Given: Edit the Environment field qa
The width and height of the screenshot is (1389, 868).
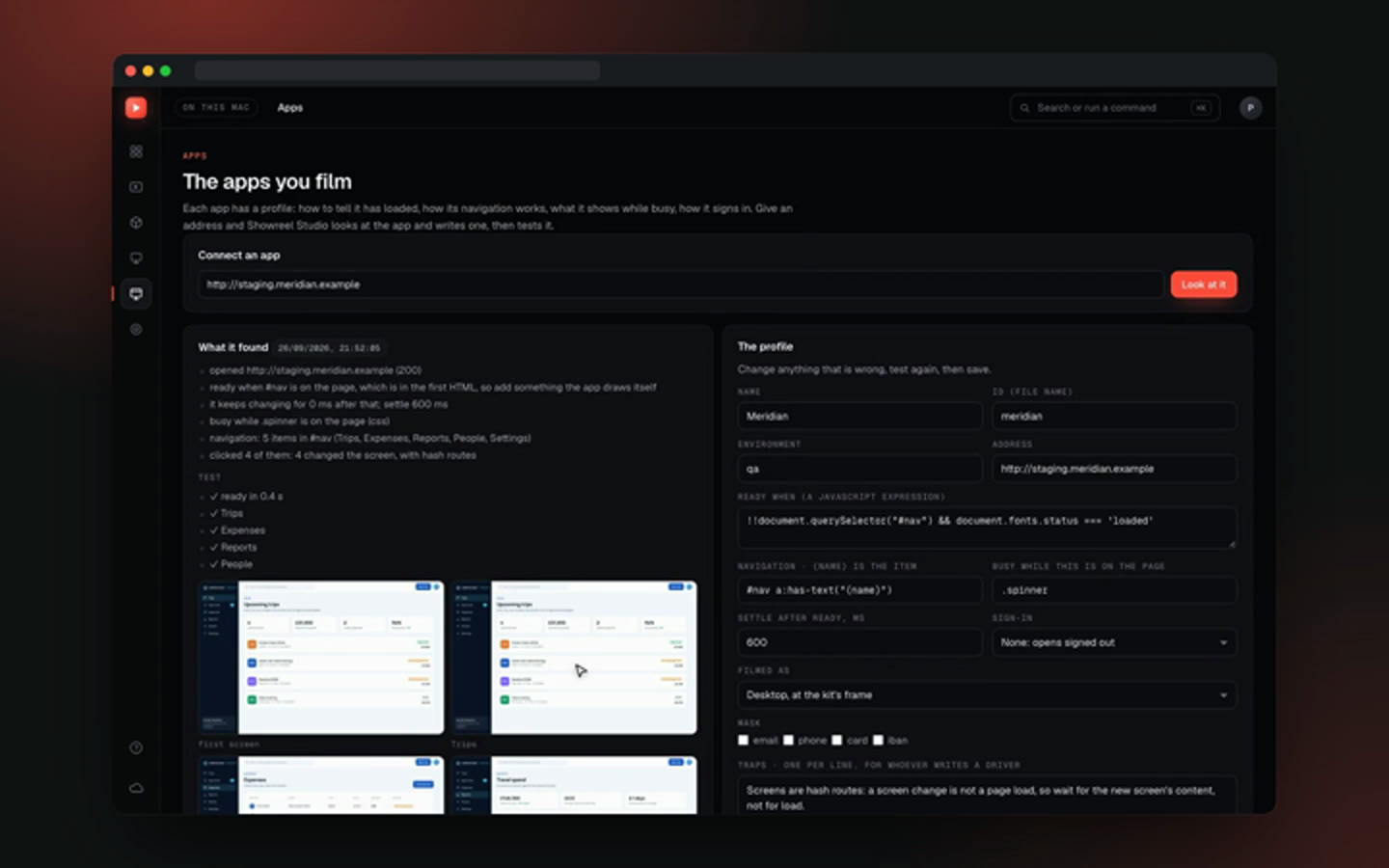Looking at the screenshot, I should pos(859,469).
